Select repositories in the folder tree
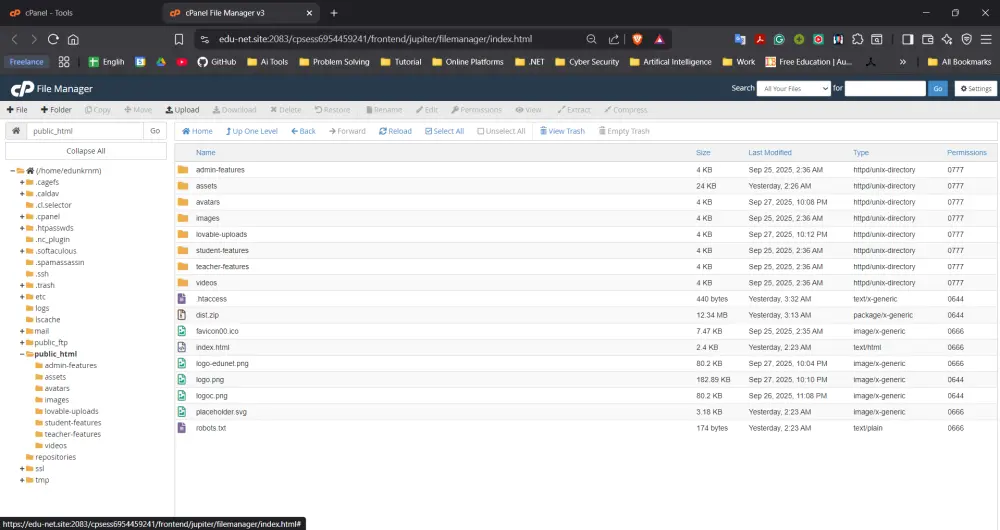Viewport: 1000px width, 530px height. [x=55, y=457]
